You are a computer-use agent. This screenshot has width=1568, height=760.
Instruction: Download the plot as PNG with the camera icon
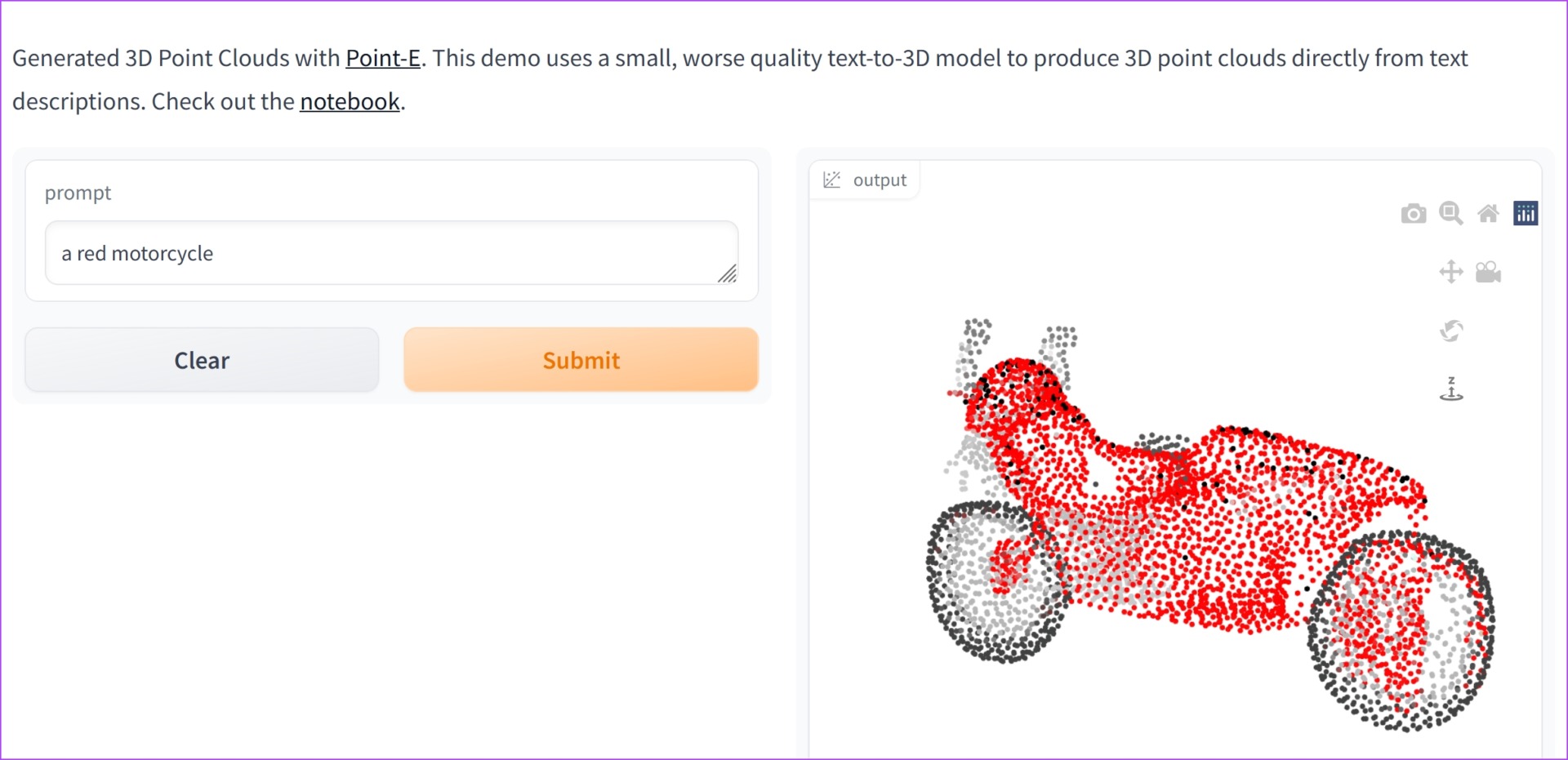1413,214
